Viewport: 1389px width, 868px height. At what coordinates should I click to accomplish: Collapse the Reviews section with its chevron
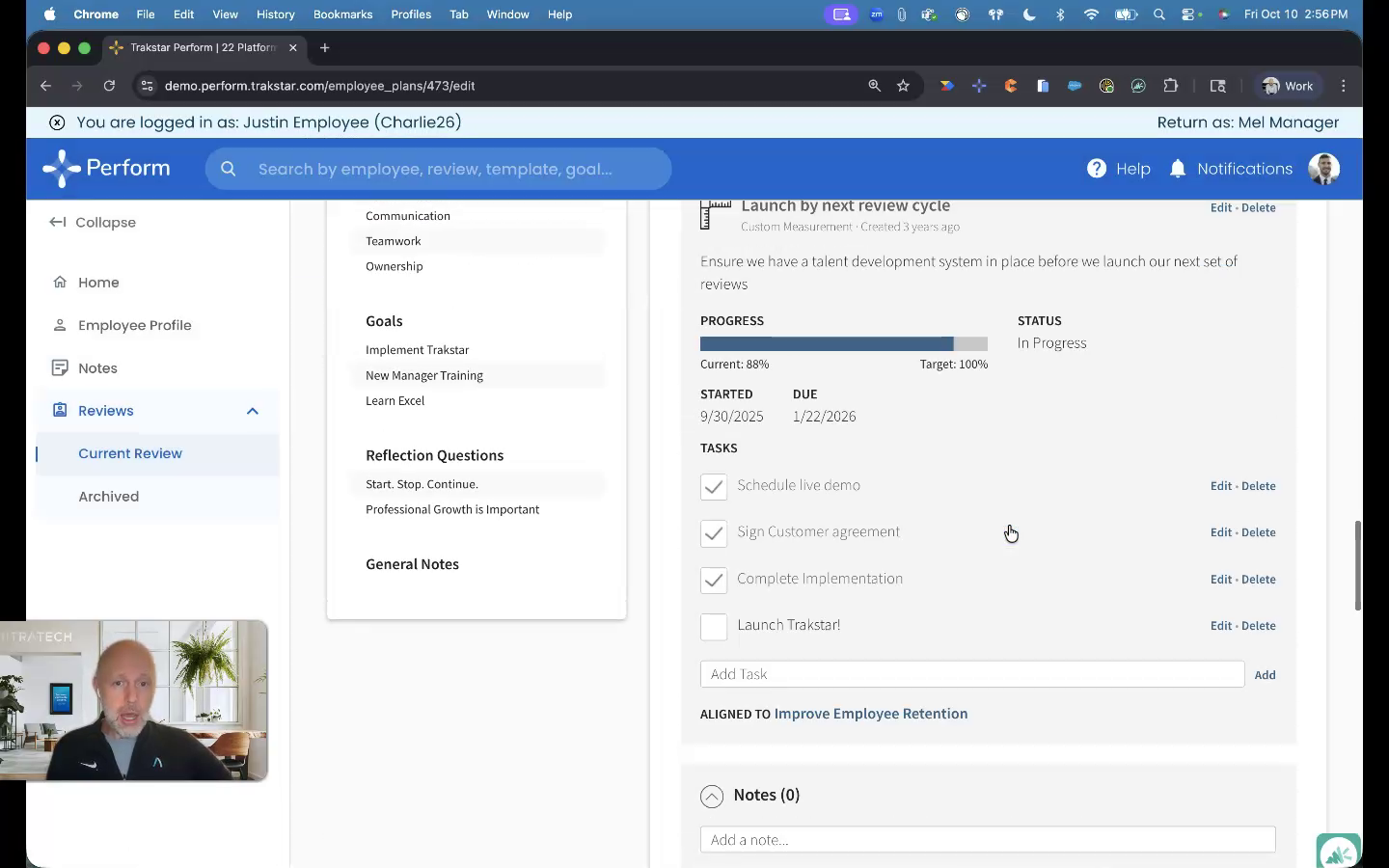pyautogui.click(x=253, y=411)
